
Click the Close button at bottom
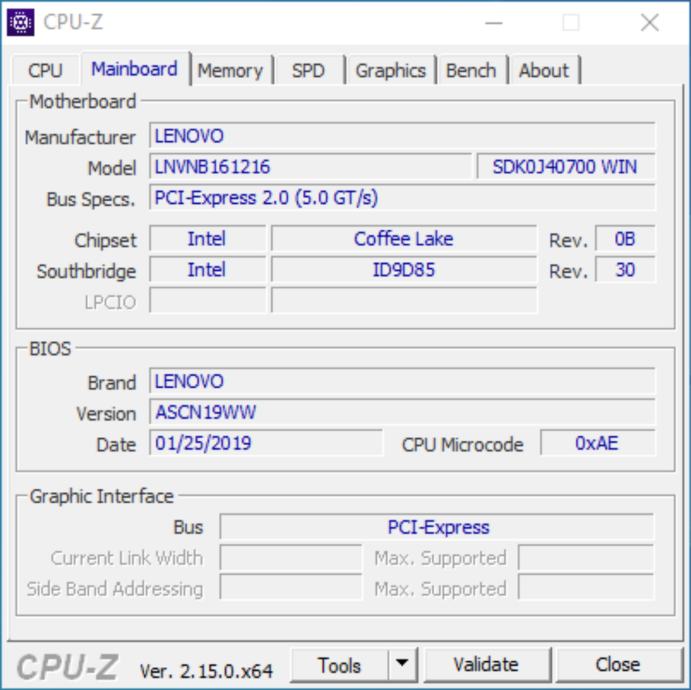618,664
